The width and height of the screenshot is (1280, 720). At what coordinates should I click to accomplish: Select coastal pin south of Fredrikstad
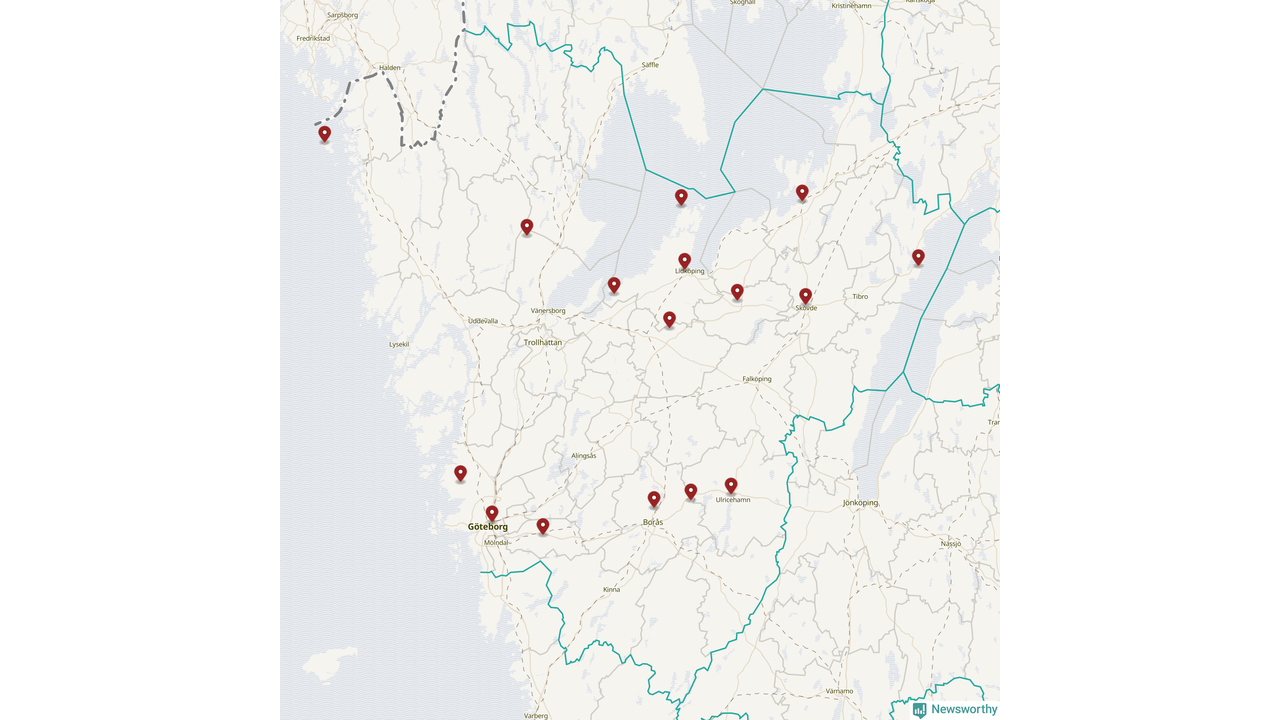[324, 133]
